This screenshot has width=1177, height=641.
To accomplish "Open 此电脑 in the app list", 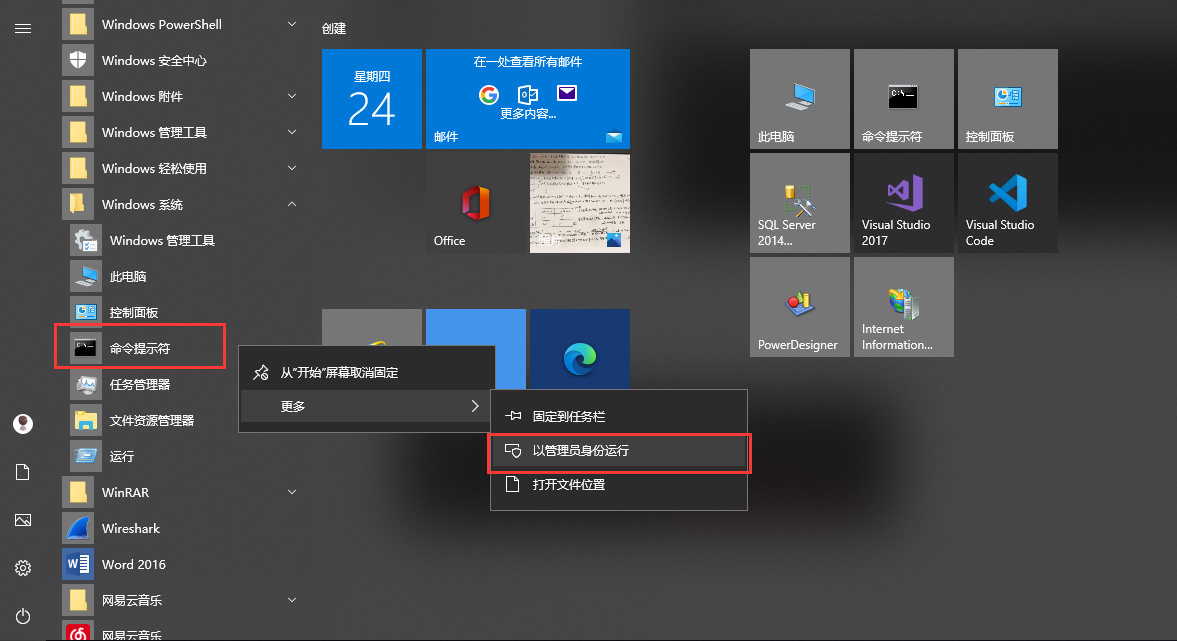I will click(184, 276).
